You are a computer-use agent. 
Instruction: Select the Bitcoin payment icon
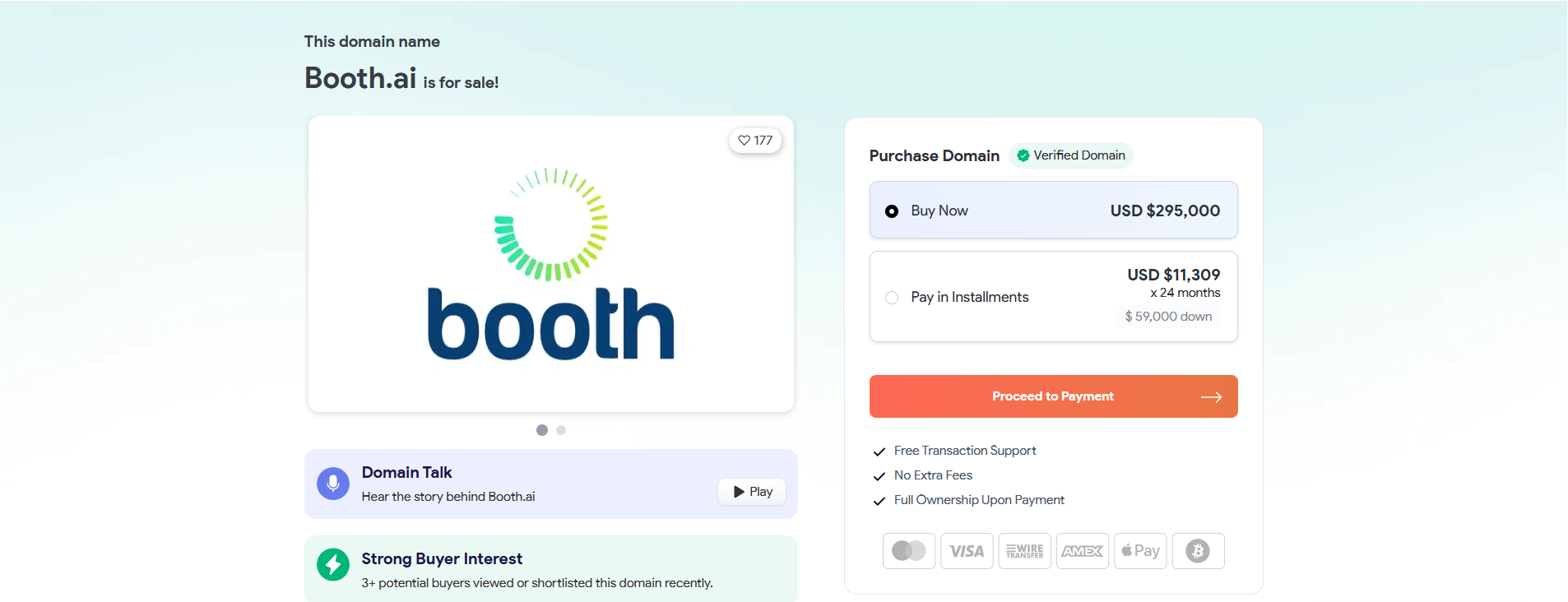[x=1198, y=551]
